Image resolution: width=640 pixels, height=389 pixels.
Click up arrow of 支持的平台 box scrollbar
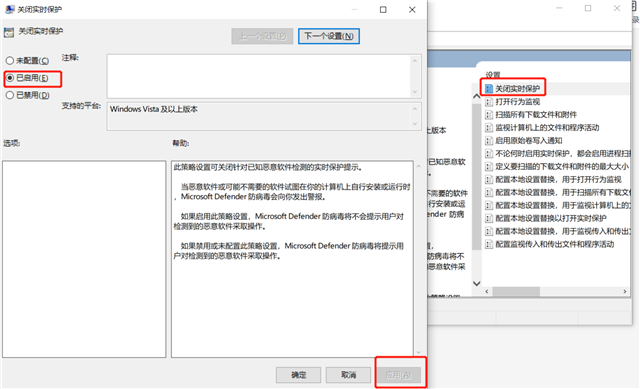[x=415, y=109]
